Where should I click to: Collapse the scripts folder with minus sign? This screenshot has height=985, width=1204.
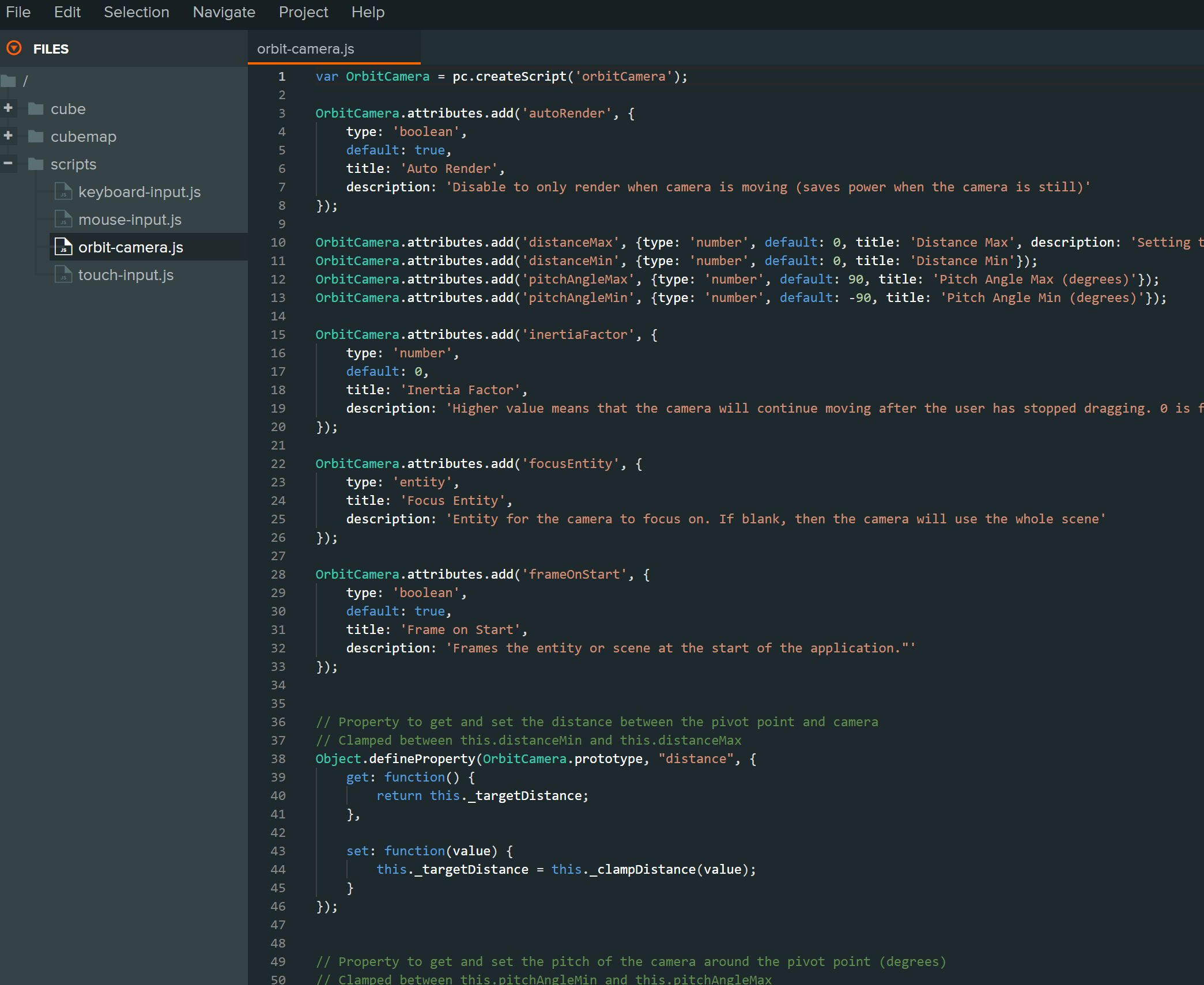click(x=8, y=164)
